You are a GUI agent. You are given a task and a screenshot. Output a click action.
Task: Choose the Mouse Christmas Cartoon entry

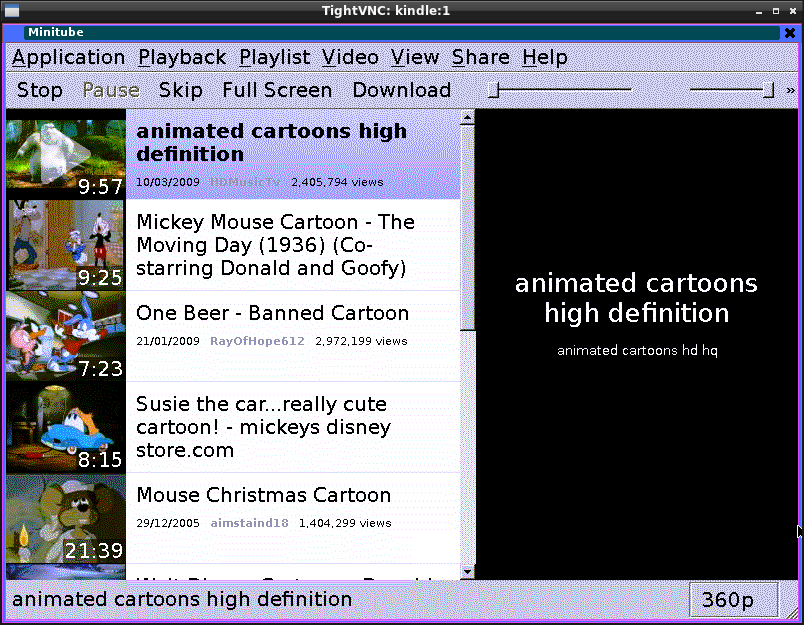[263, 496]
